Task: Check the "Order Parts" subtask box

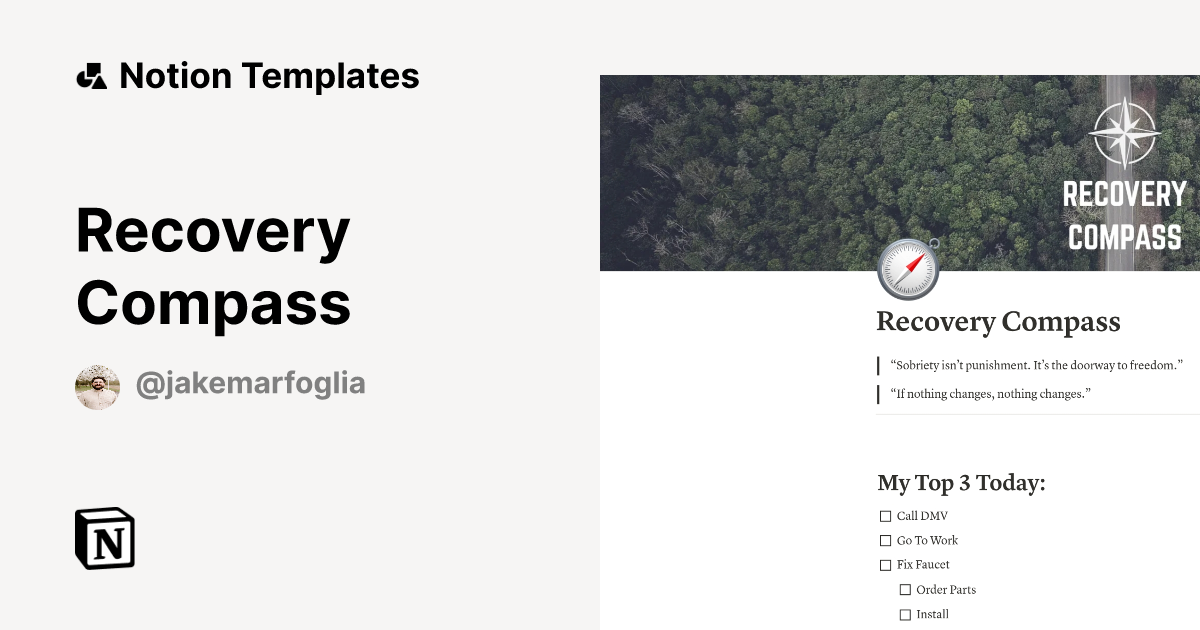Action: pyautogui.click(x=905, y=589)
